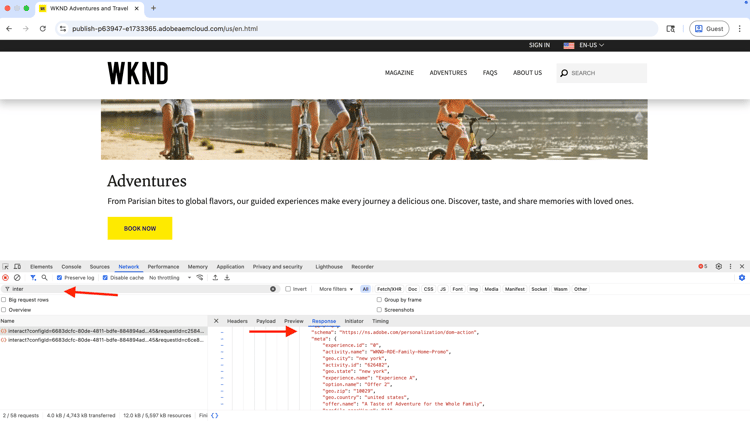Open the reader mode icon beside Guest
The height and width of the screenshot is (421, 750).
point(671,29)
